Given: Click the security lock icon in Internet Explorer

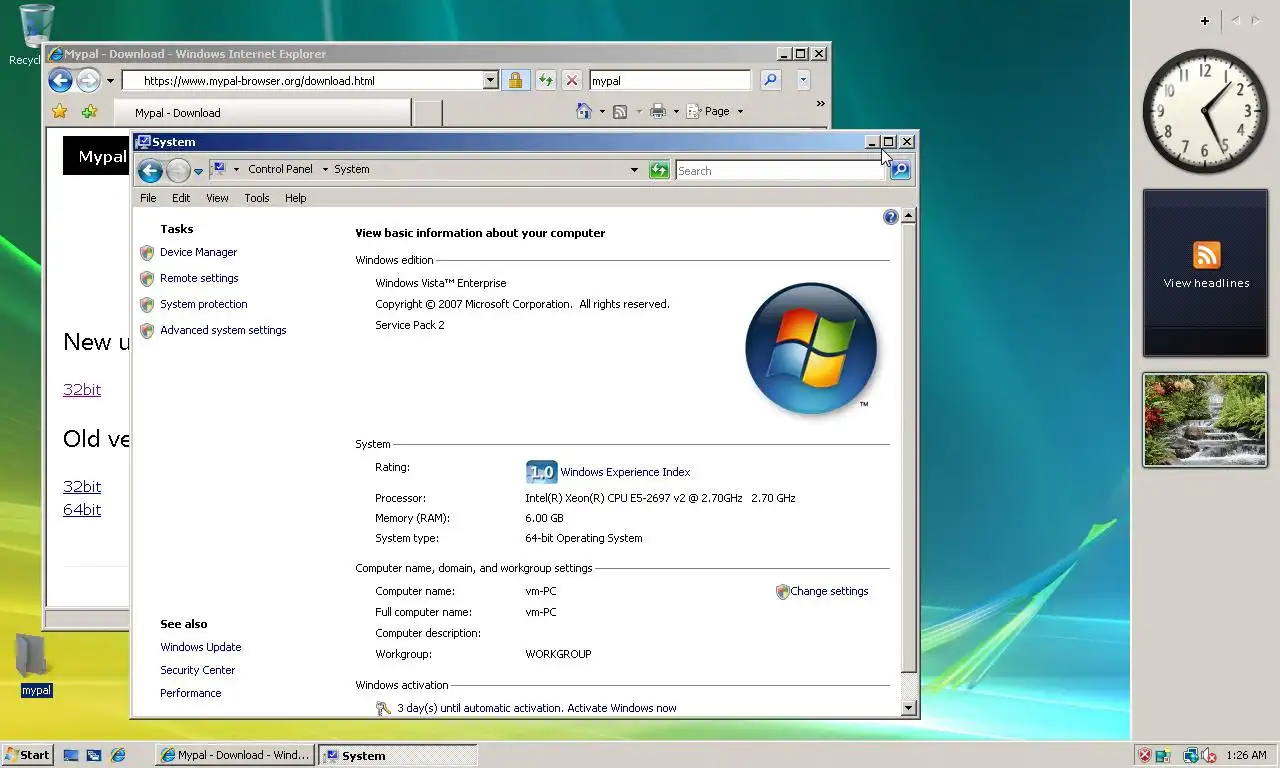Looking at the screenshot, I should coord(515,80).
